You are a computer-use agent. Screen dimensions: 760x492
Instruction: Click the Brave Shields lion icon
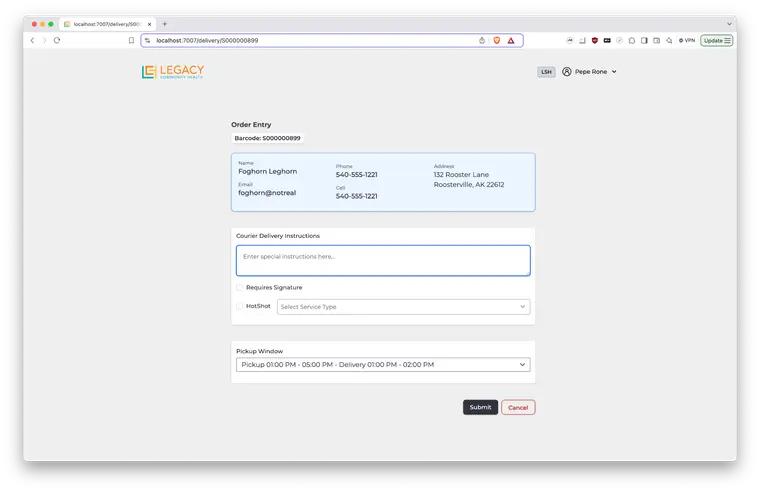pos(496,40)
